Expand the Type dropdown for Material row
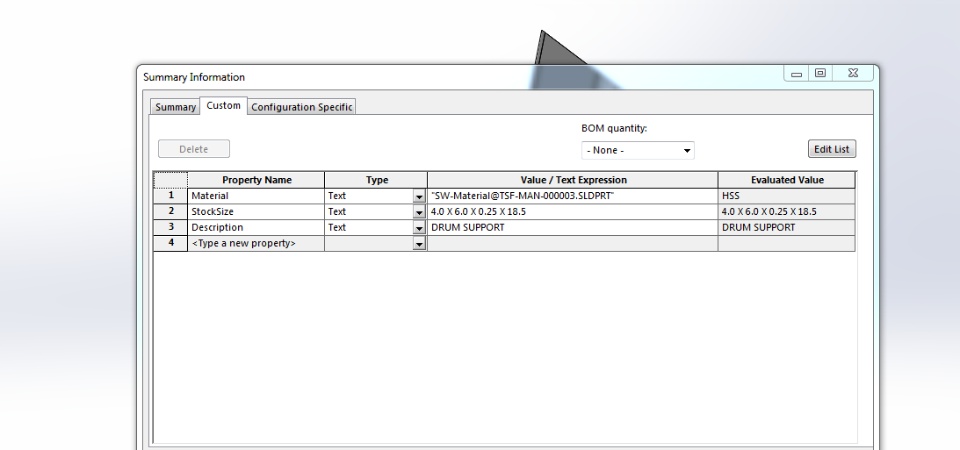Screen dimensions: 960x450 419,197
